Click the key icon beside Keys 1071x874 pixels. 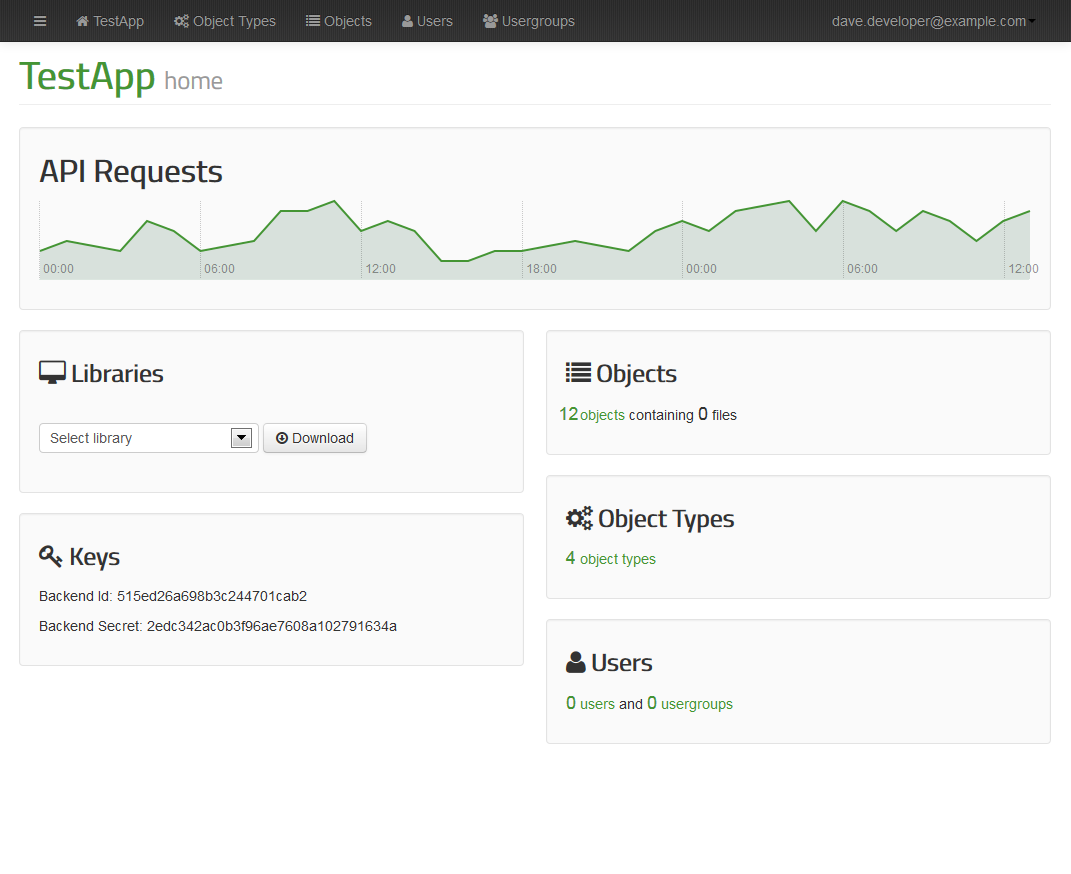pyautogui.click(x=51, y=556)
